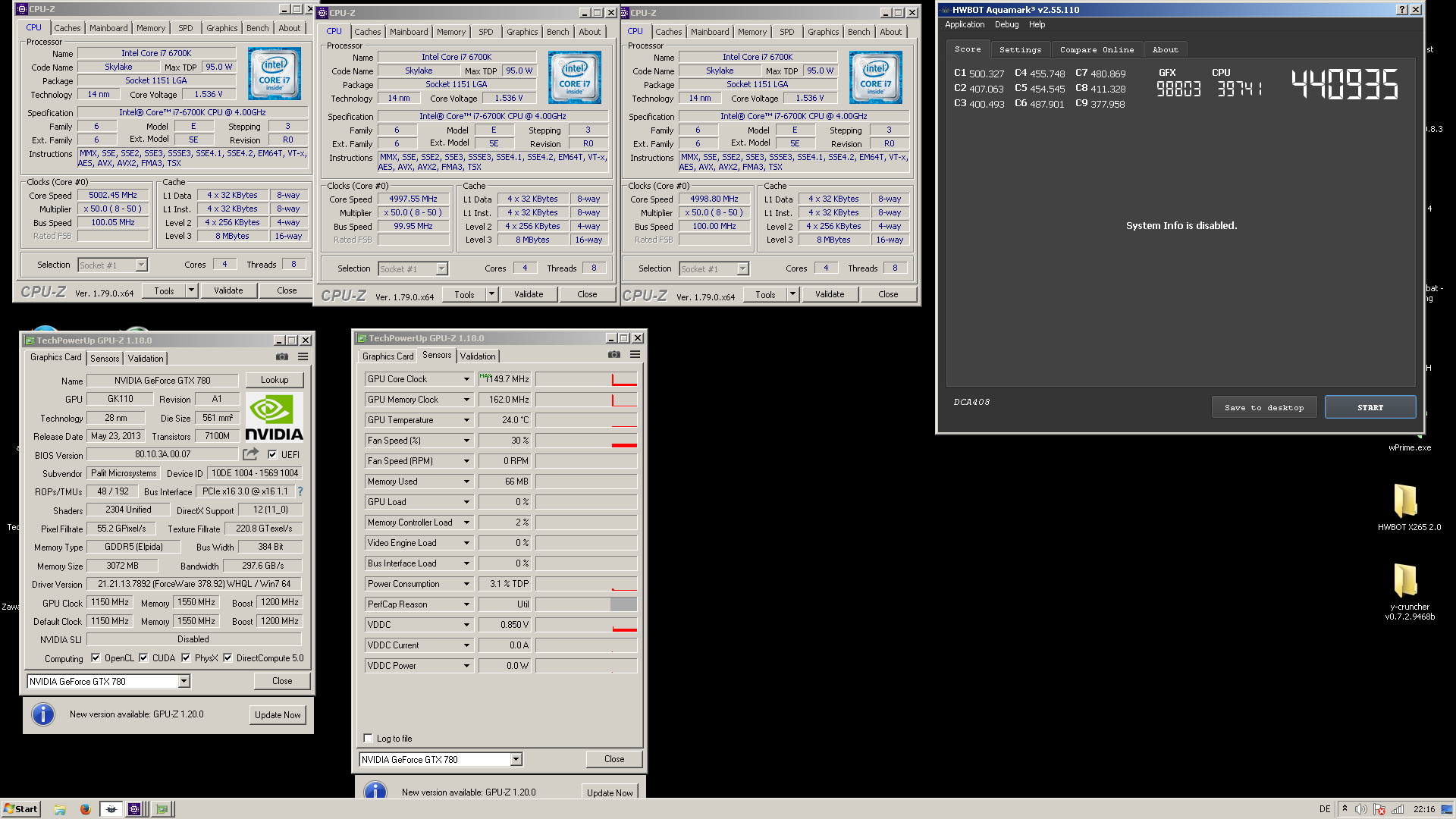The image size is (1456, 819).
Task: Open the y-cruncher desktop folder icon
Action: point(1405,580)
